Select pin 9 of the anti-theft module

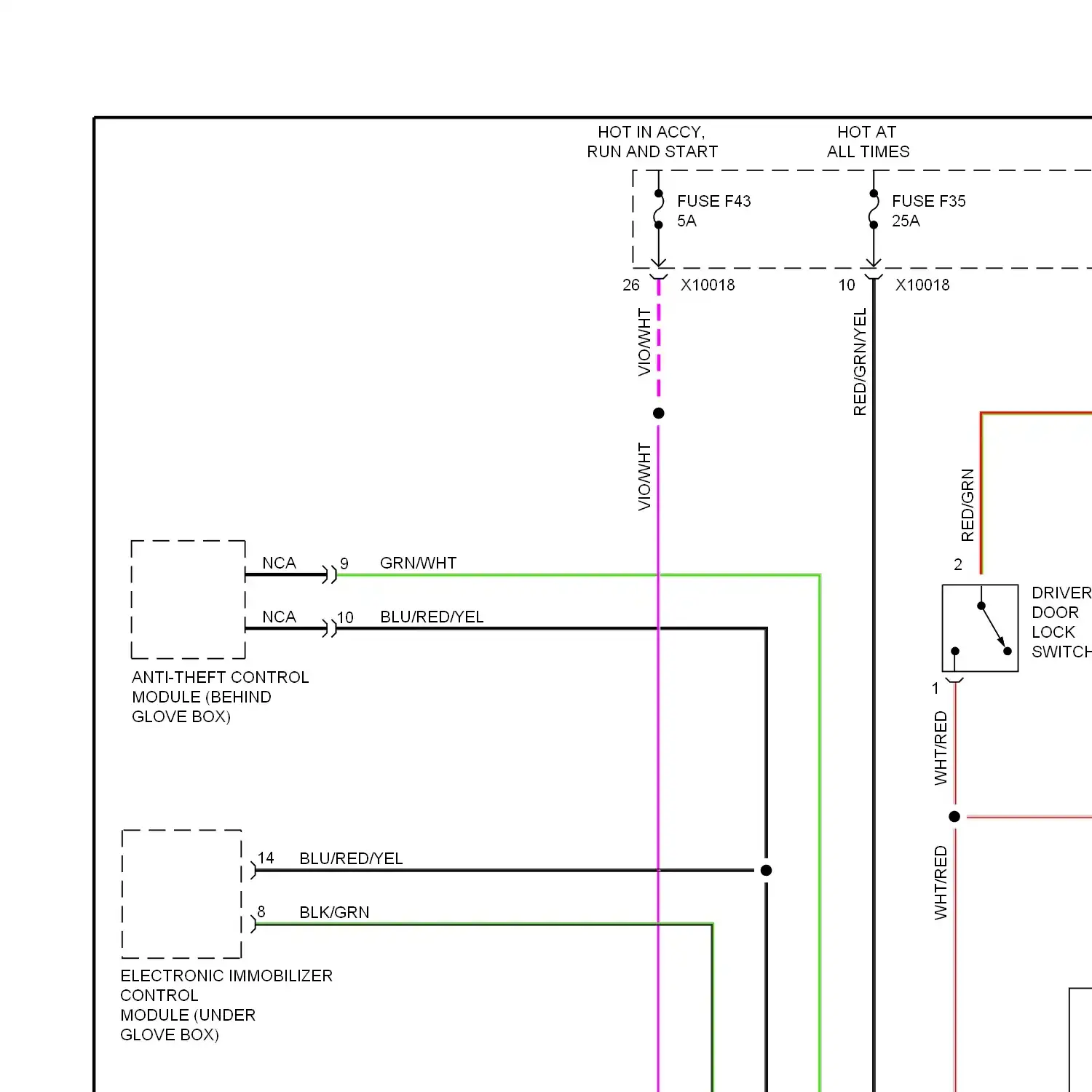344,564
